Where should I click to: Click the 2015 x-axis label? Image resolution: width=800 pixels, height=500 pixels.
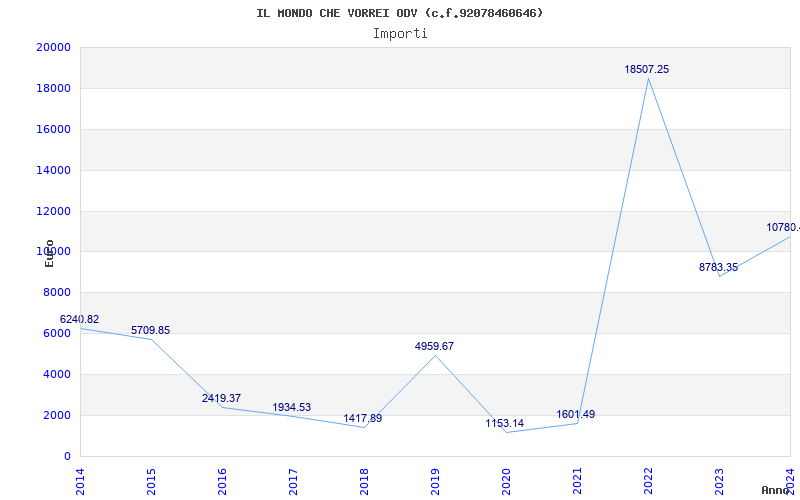[x=152, y=482]
